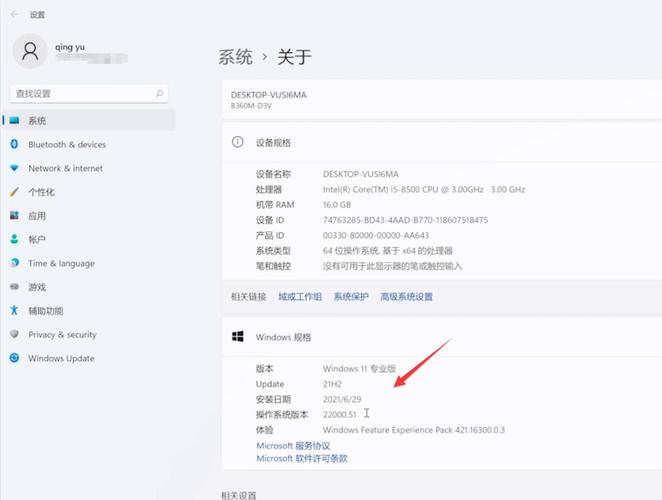Click Windows Feature Experience Pack value
The height and width of the screenshot is (500, 662).
click(414, 430)
